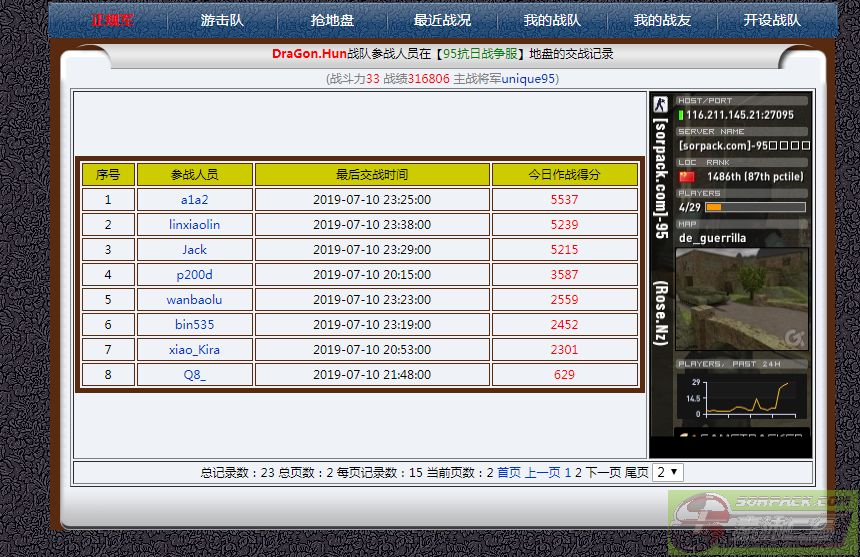
Task: Click the 首页 first page link
Action: click(x=509, y=473)
